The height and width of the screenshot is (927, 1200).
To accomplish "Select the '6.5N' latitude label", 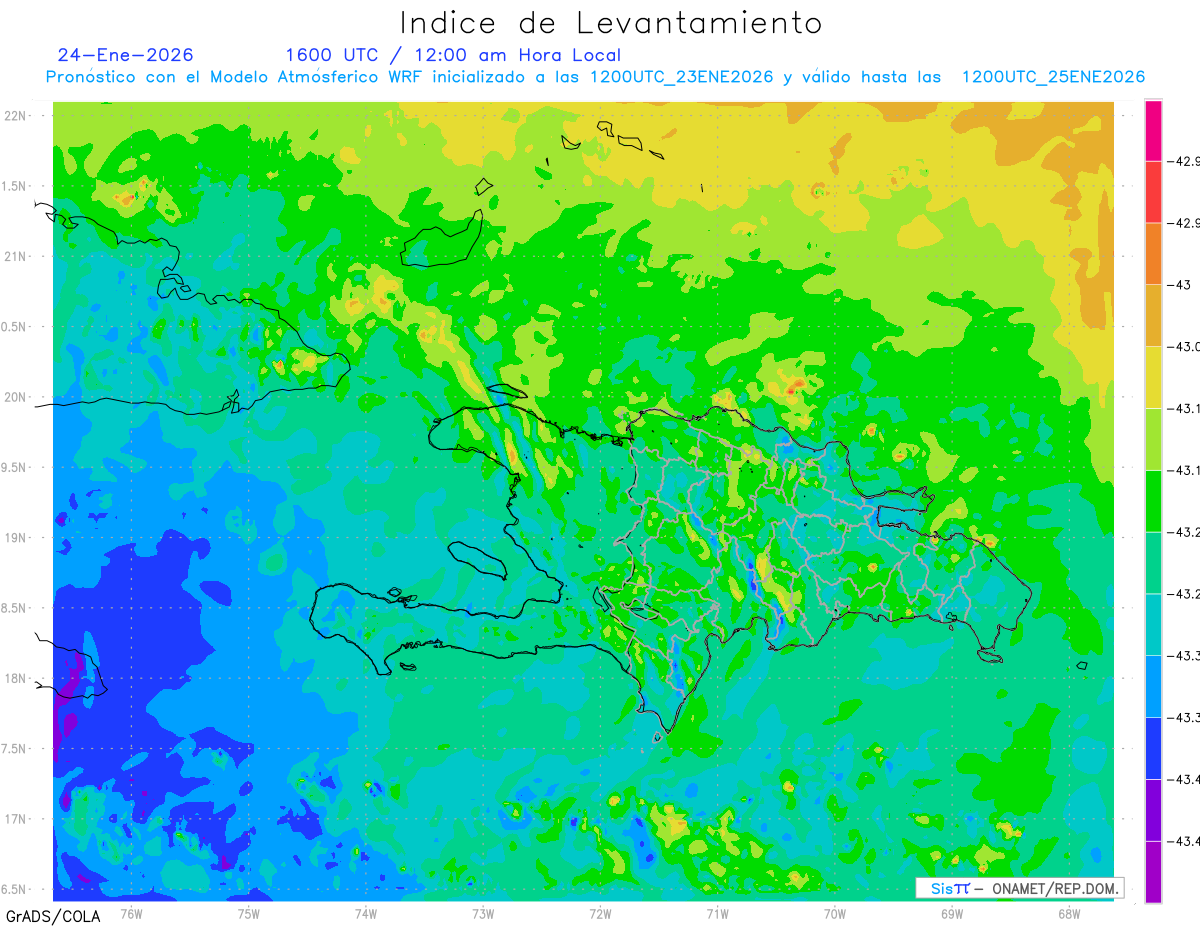I will [15, 889].
